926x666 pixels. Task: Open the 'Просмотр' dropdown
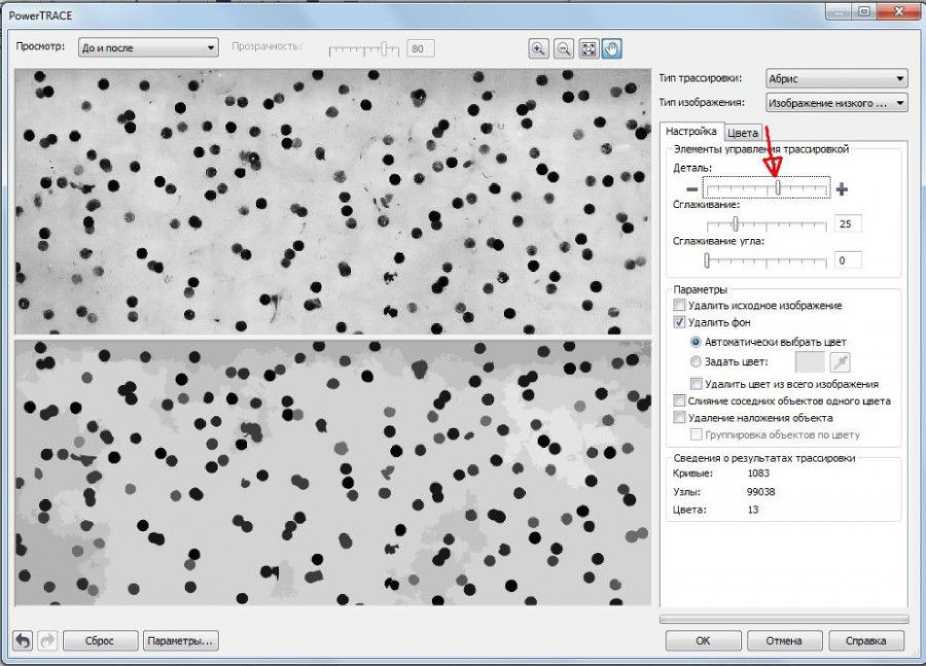pyautogui.click(x=148, y=47)
